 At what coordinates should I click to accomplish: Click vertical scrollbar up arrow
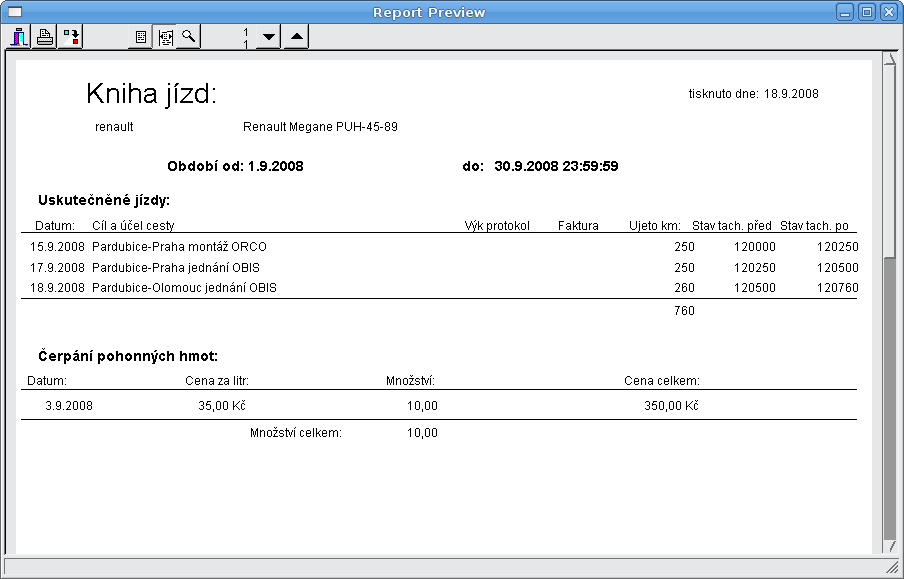coord(889,60)
